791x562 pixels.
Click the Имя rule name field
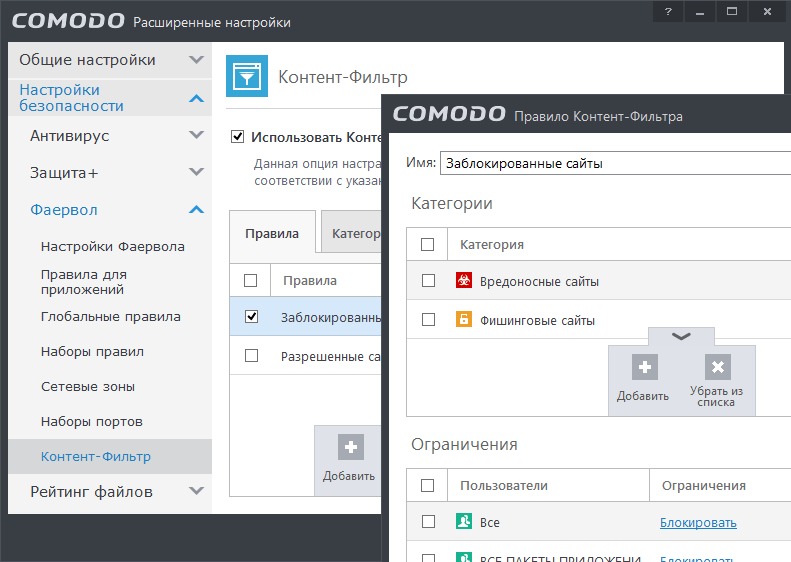(615, 163)
